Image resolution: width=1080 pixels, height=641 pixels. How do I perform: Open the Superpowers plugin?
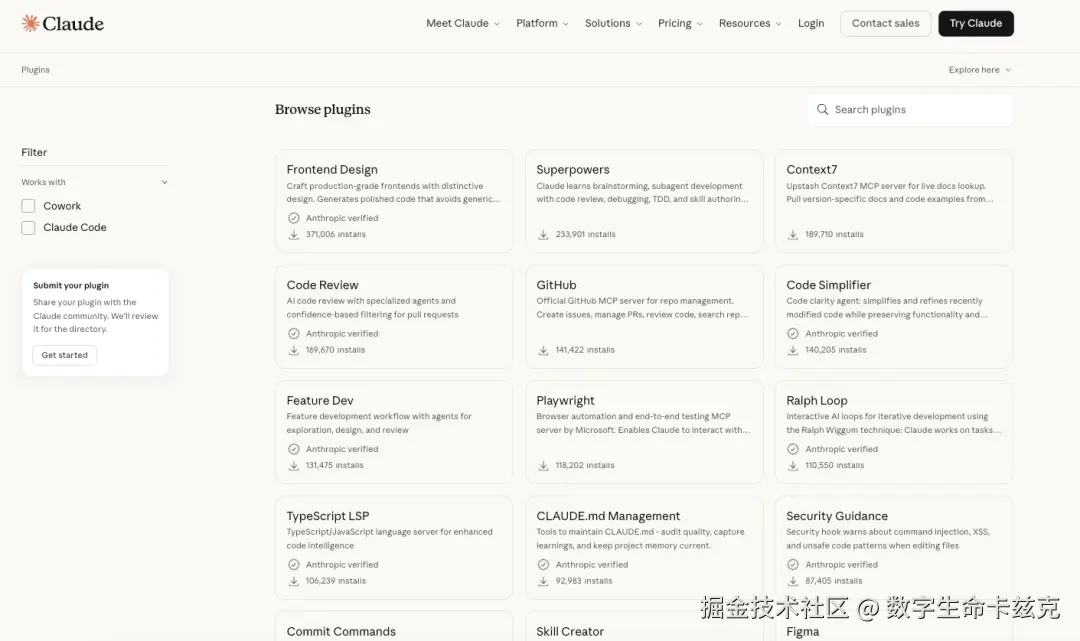point(644,201)
